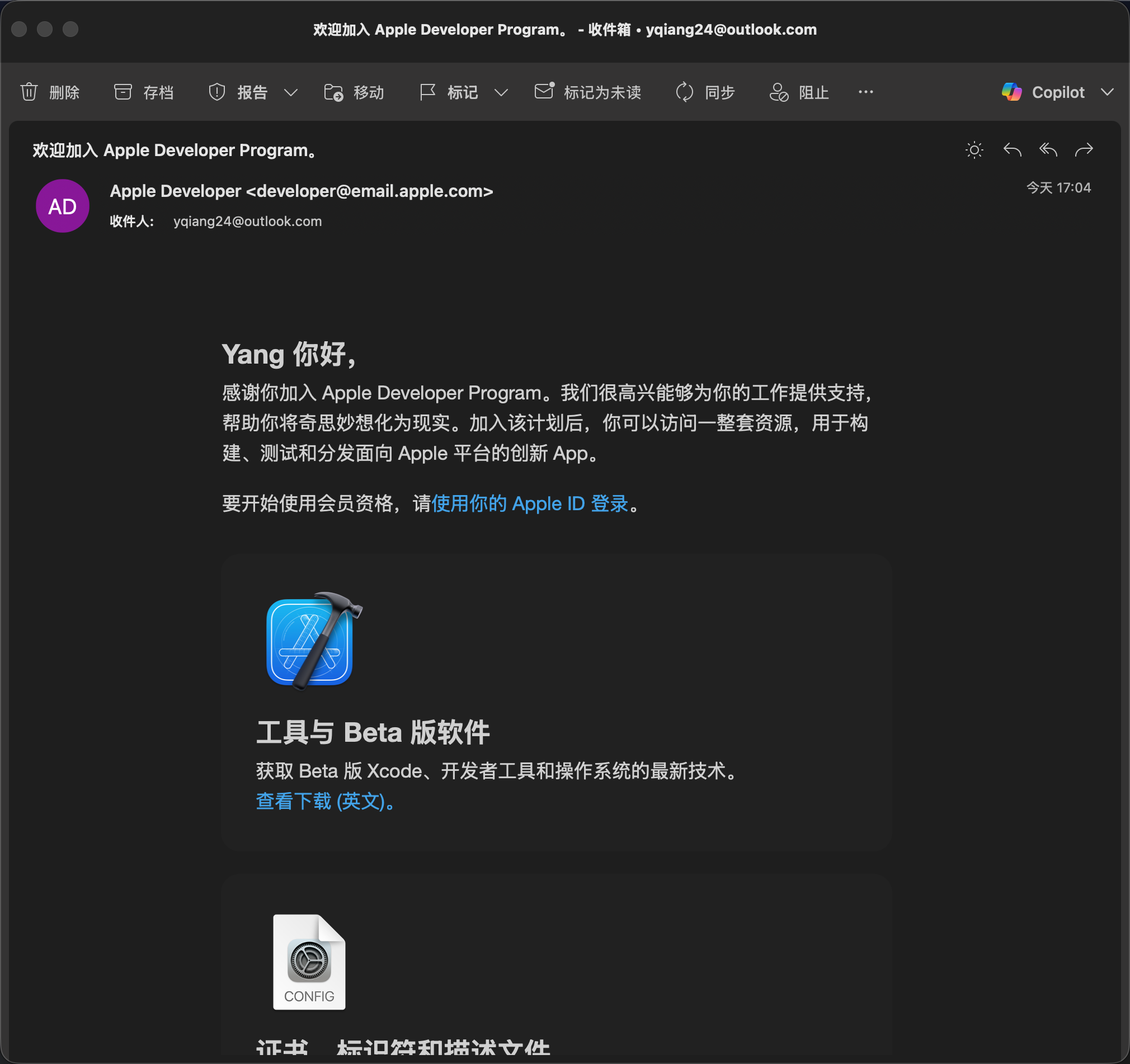Screen dimensions: 1130x1064
Task: Click the 存档 label in toolbar
Action: tap(158, 93)
